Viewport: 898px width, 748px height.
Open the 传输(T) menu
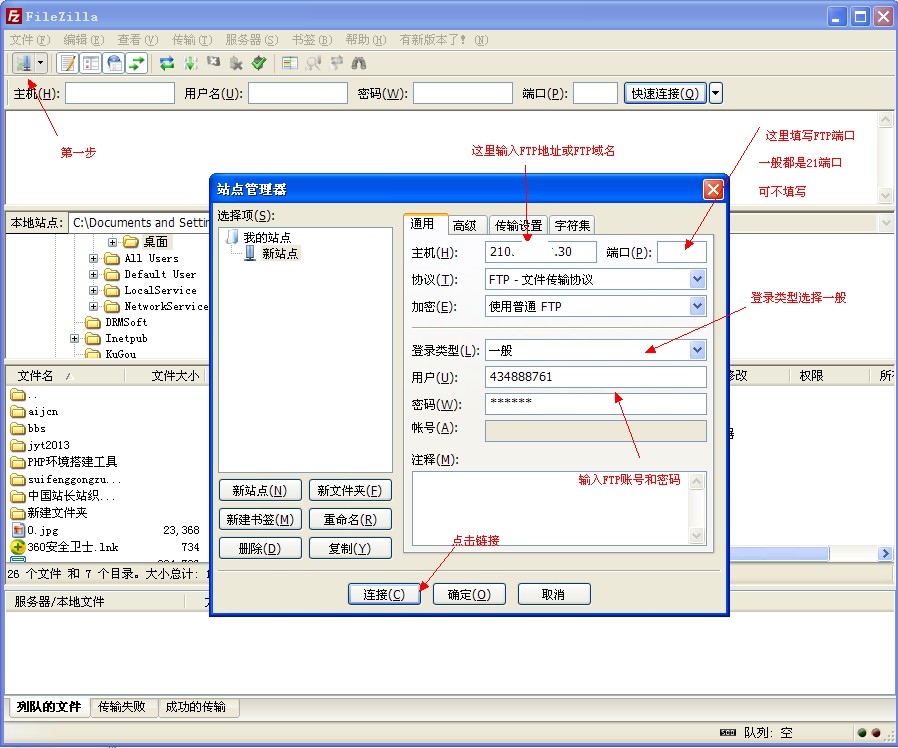(x=192, y=40)
